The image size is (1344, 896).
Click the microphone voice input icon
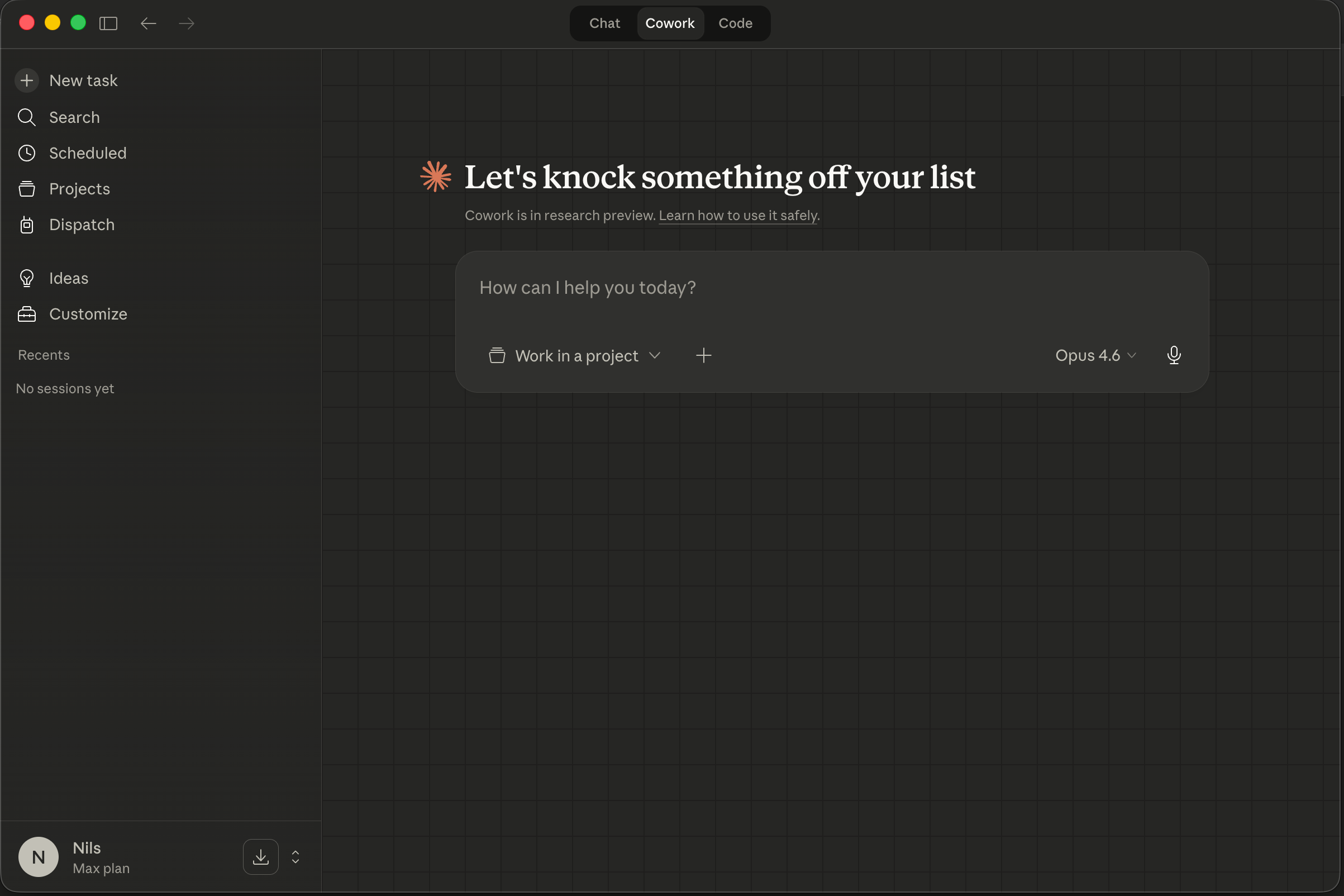coord(1174,355)
